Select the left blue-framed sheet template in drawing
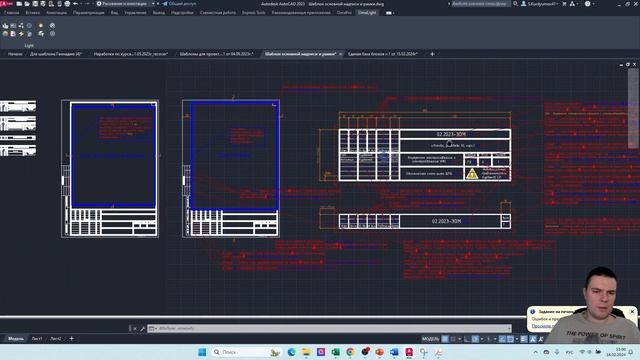 point(113,156)
